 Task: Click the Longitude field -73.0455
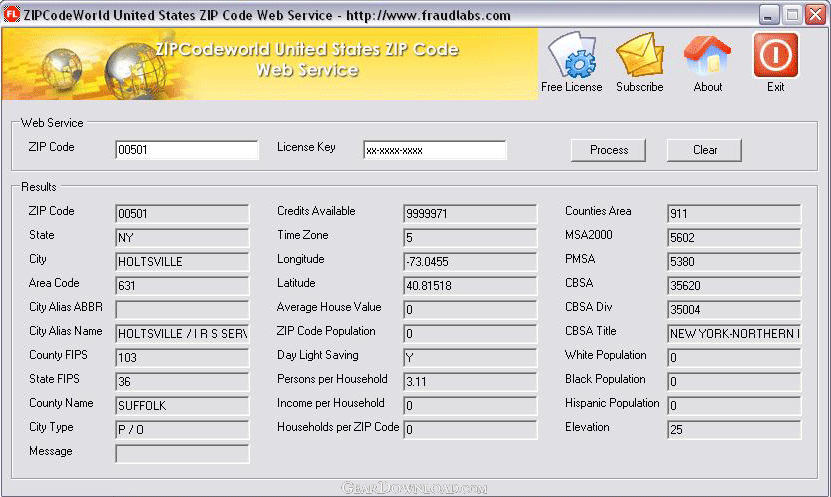[x=470, y=261]
